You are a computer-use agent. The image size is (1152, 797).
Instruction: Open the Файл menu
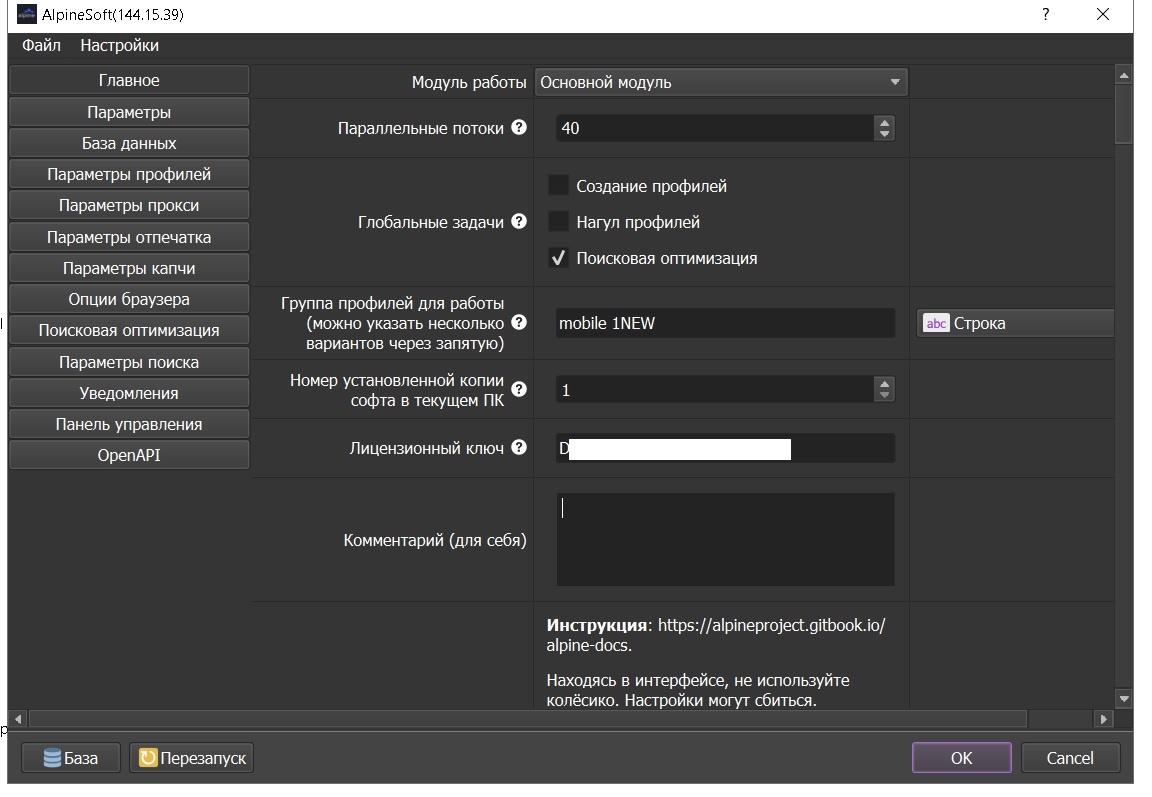(x=41, y=46)
